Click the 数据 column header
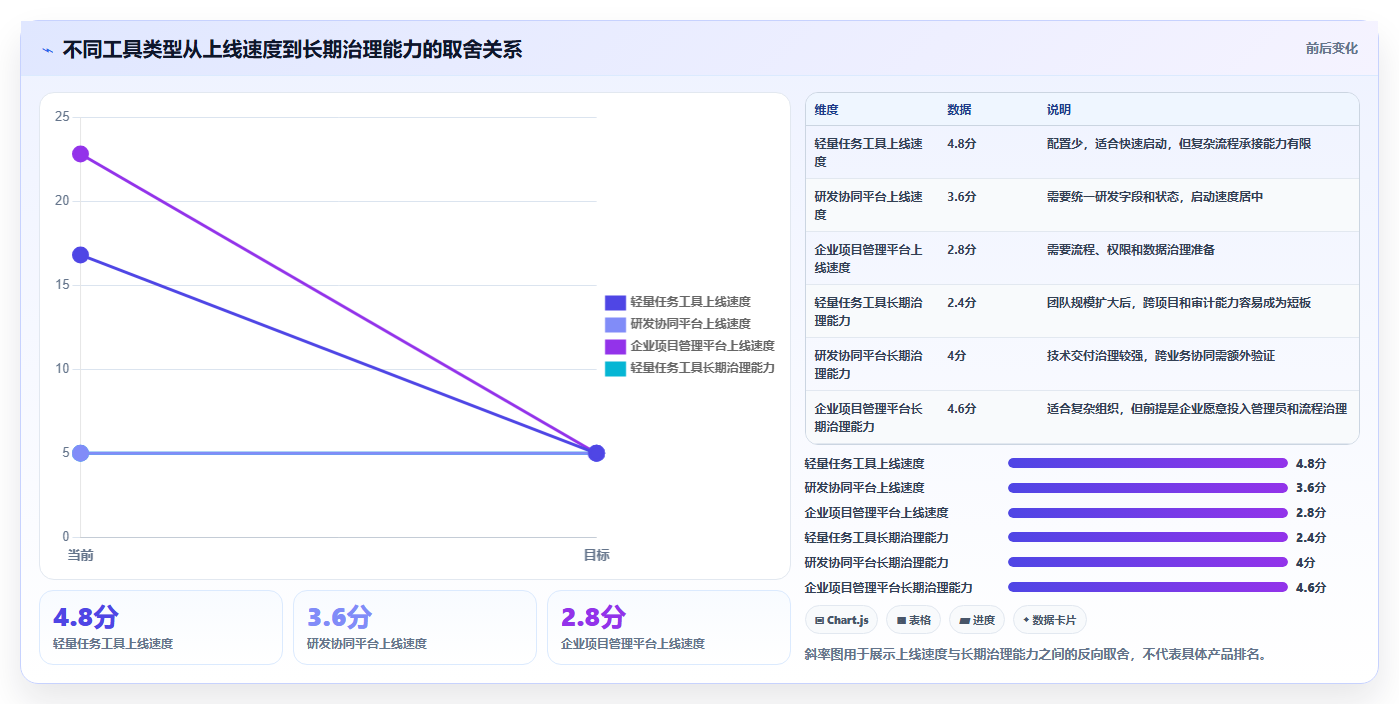 pyautogui.click(x=959, y=110)
